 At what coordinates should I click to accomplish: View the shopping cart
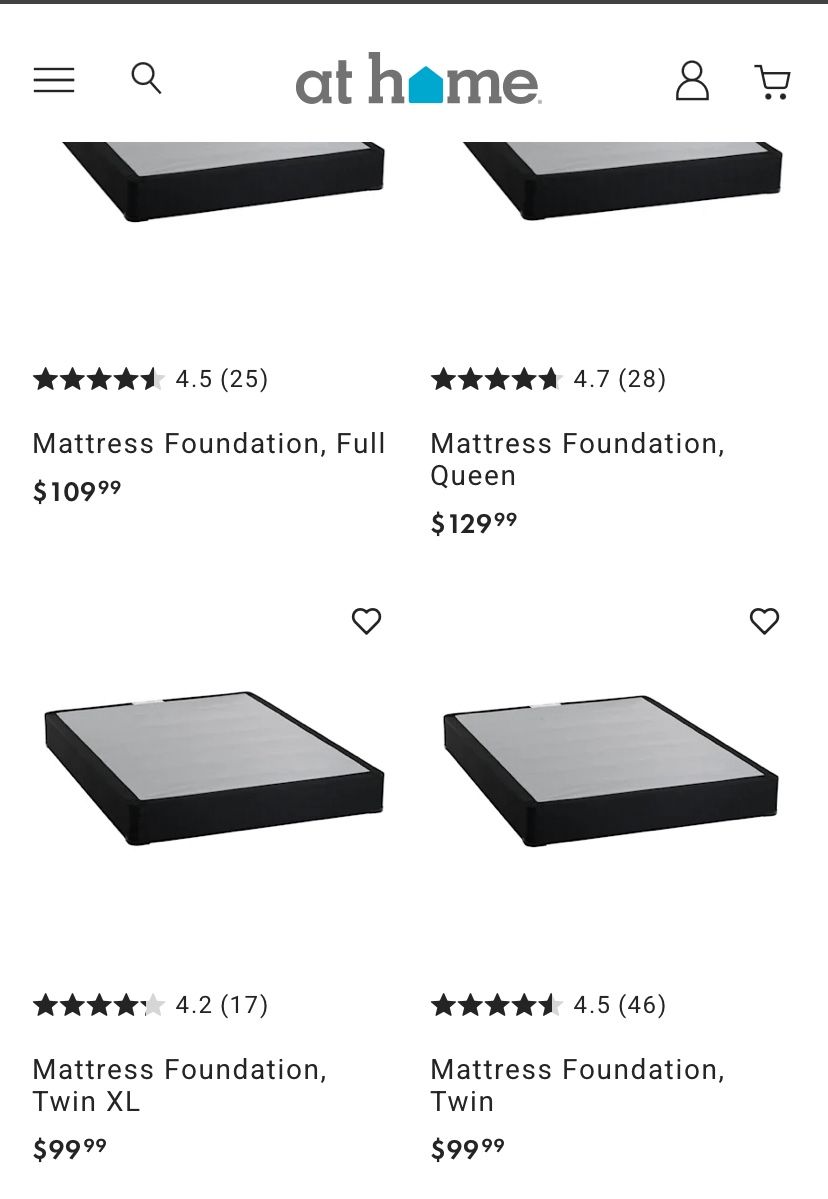(x=772, y=82)
